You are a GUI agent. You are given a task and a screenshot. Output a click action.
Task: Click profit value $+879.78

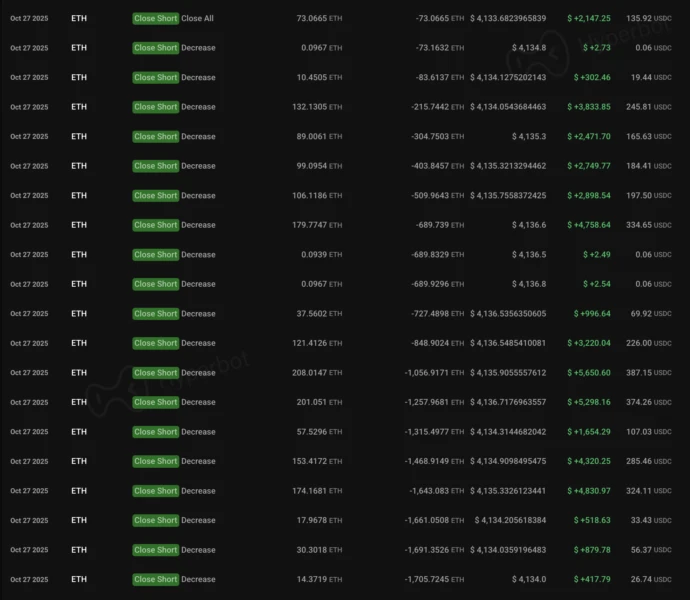(592, 549)
